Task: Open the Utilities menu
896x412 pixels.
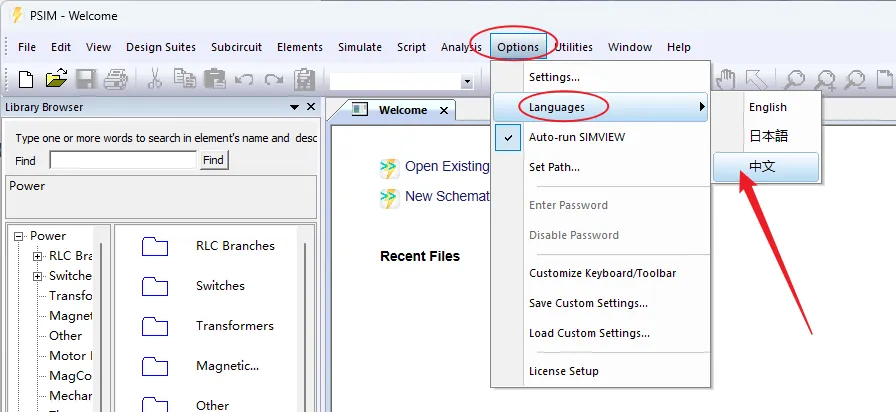Action: click(x=574, y=47)
